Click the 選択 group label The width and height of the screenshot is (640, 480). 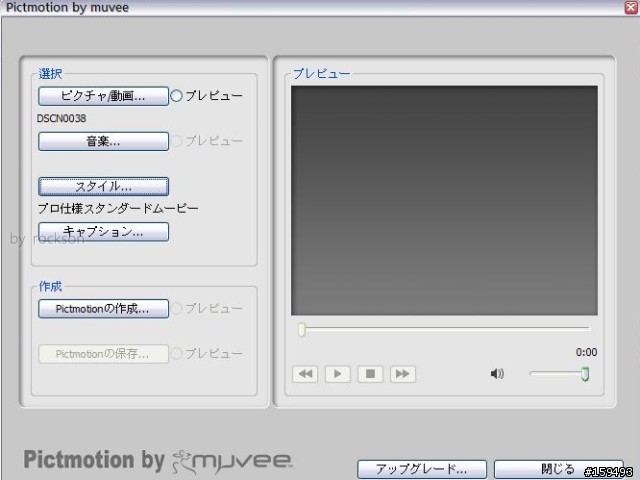pos(50,74)
